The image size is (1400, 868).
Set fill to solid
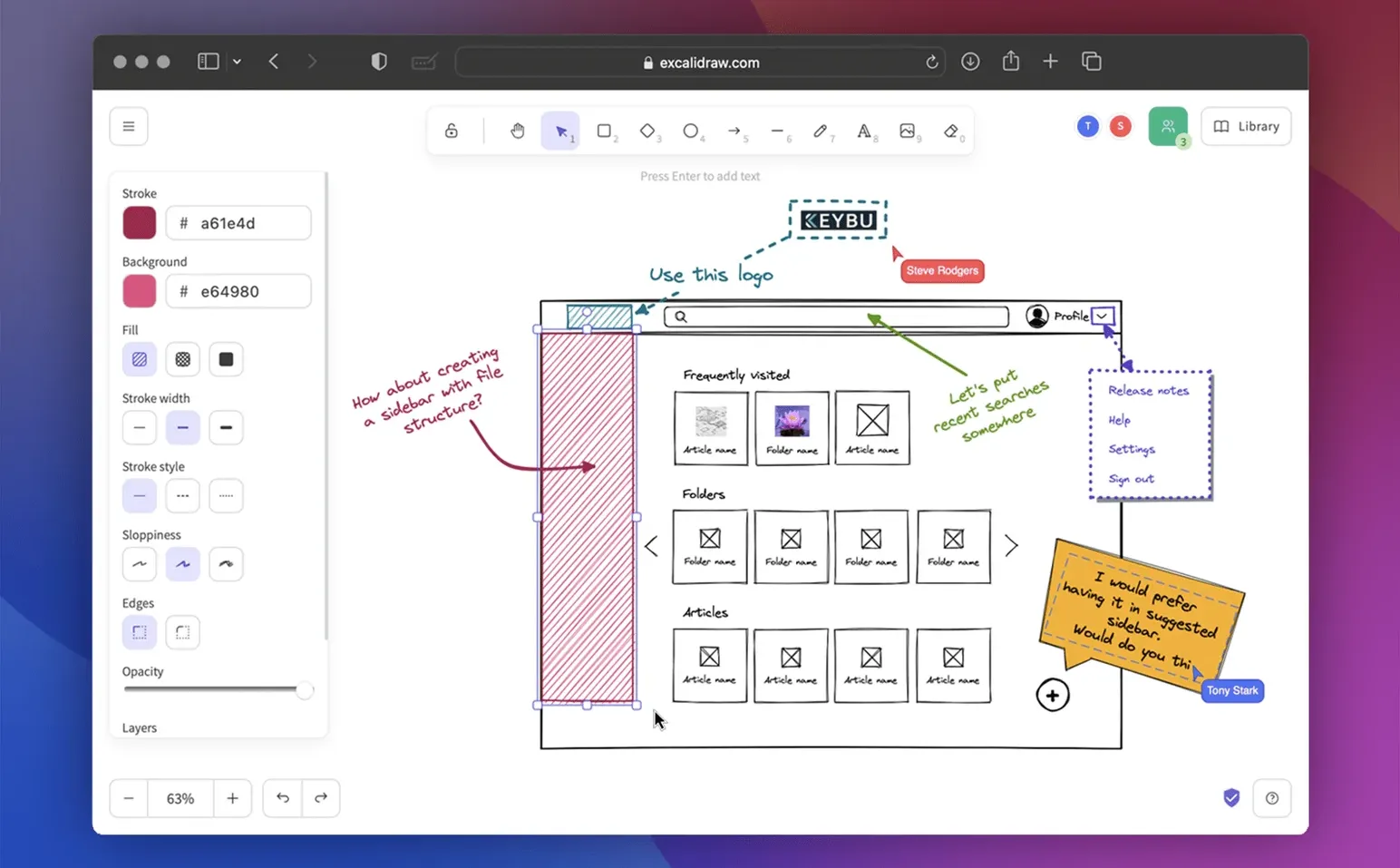(227, 359)
